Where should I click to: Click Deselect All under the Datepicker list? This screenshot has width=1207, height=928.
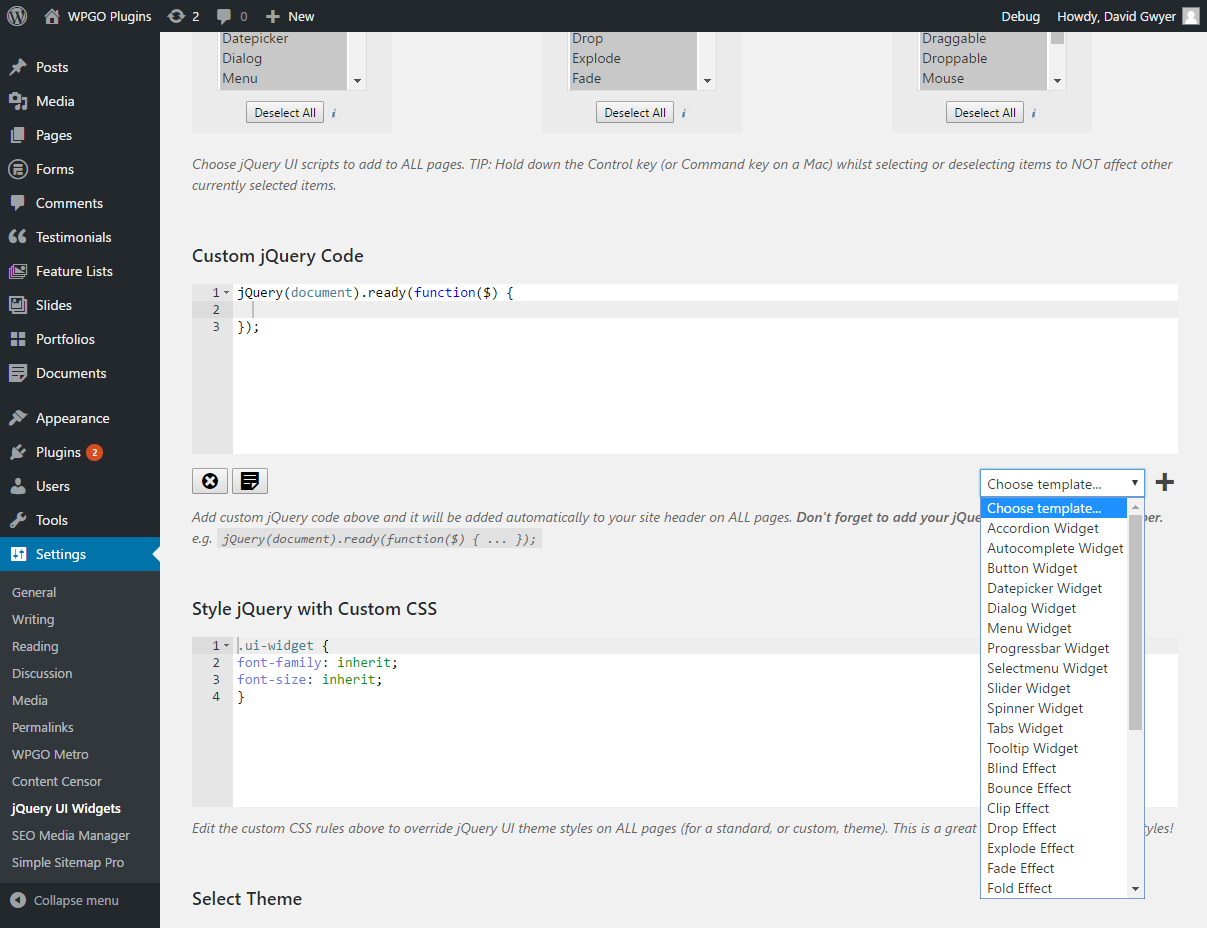tap(285, 113)
